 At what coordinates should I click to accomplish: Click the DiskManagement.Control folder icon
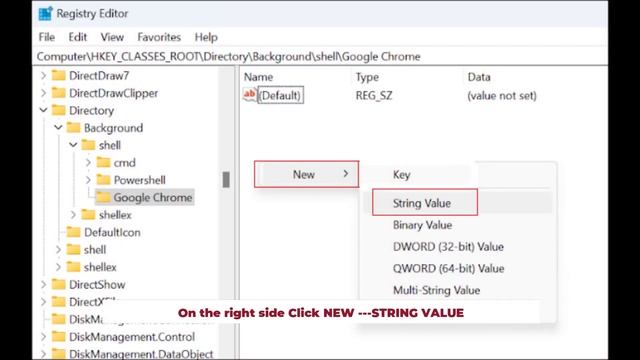(x=59, y=337)
